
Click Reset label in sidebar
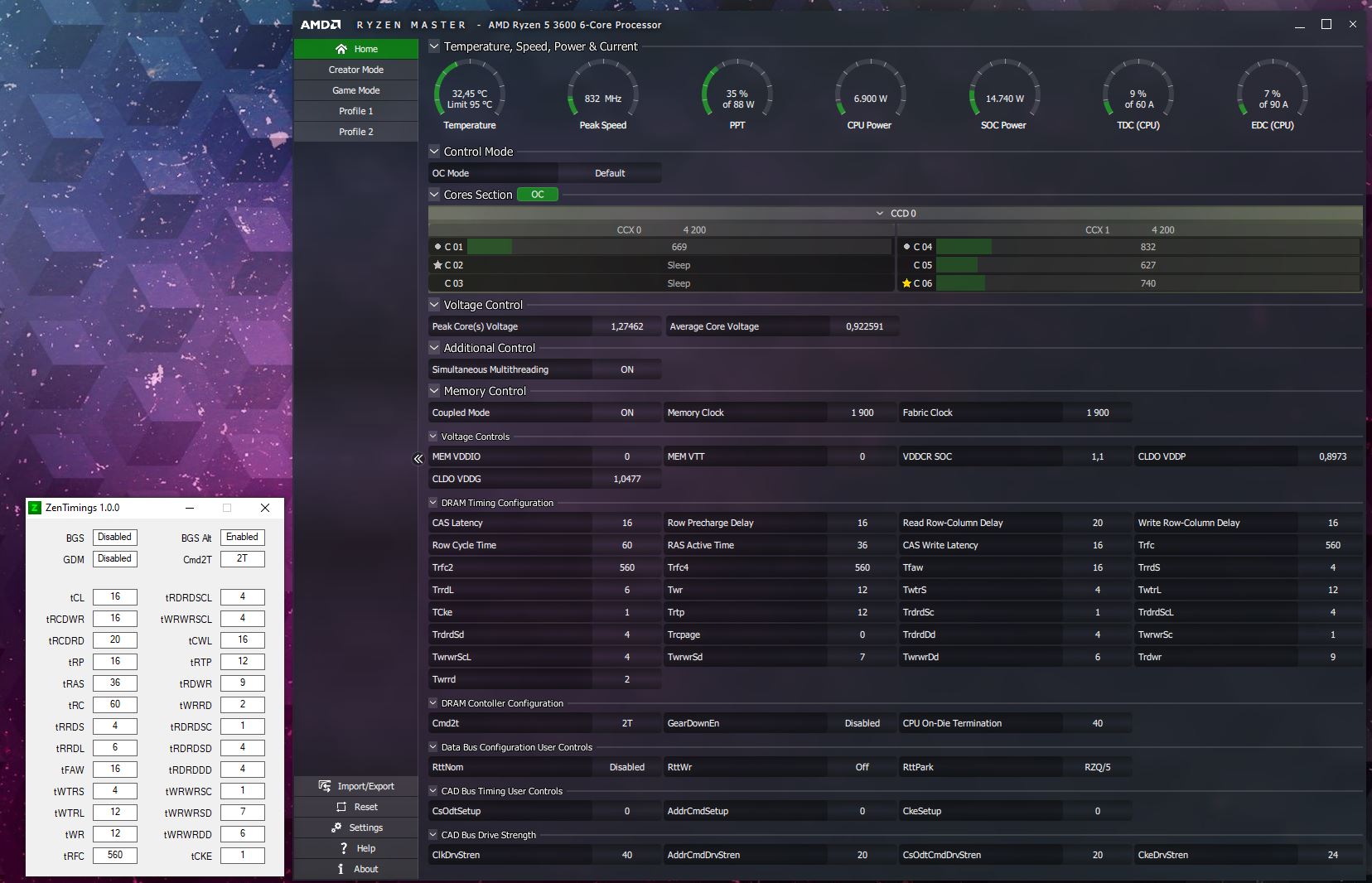[x=366, y=807]
